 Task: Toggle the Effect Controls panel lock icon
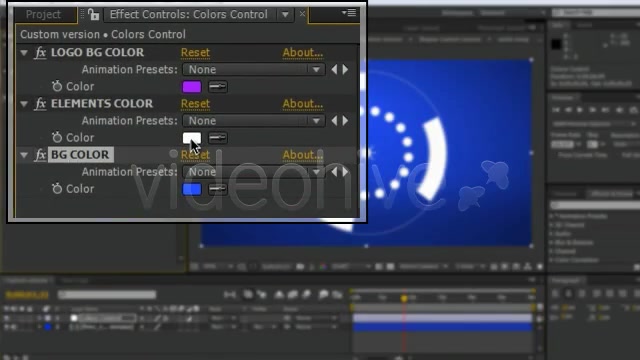click(93, 15)
